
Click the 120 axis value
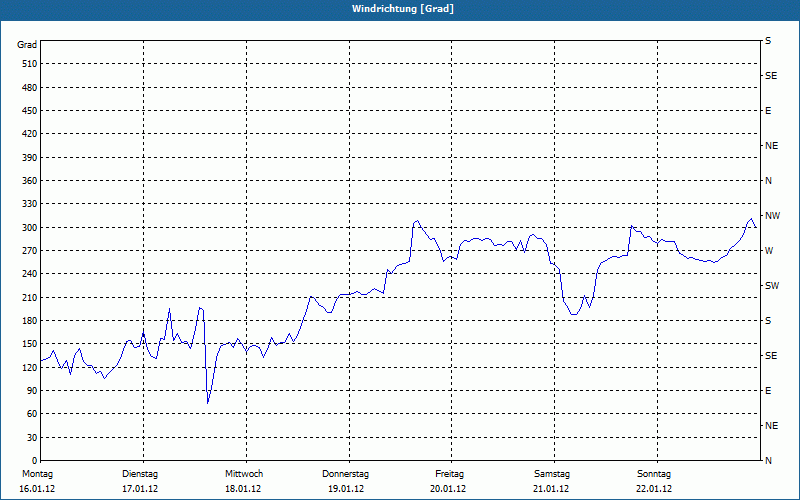[x=30, y=367]
